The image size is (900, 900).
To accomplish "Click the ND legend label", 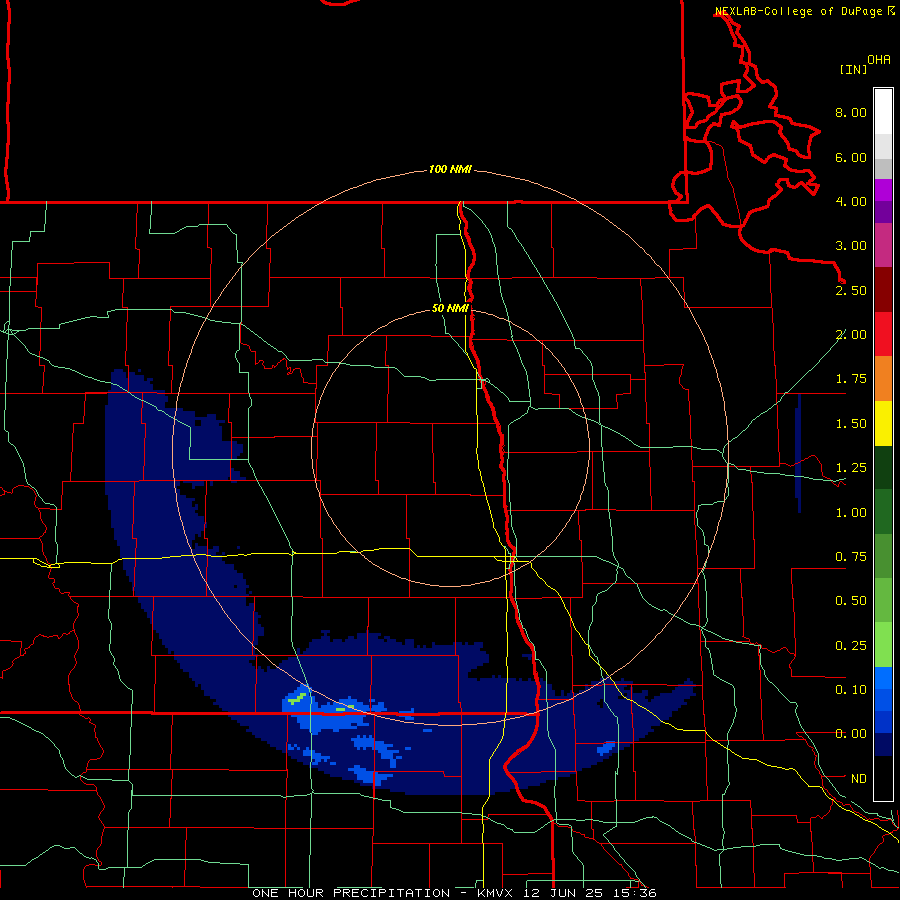I will pyautogui.click(x=858, y=779).
